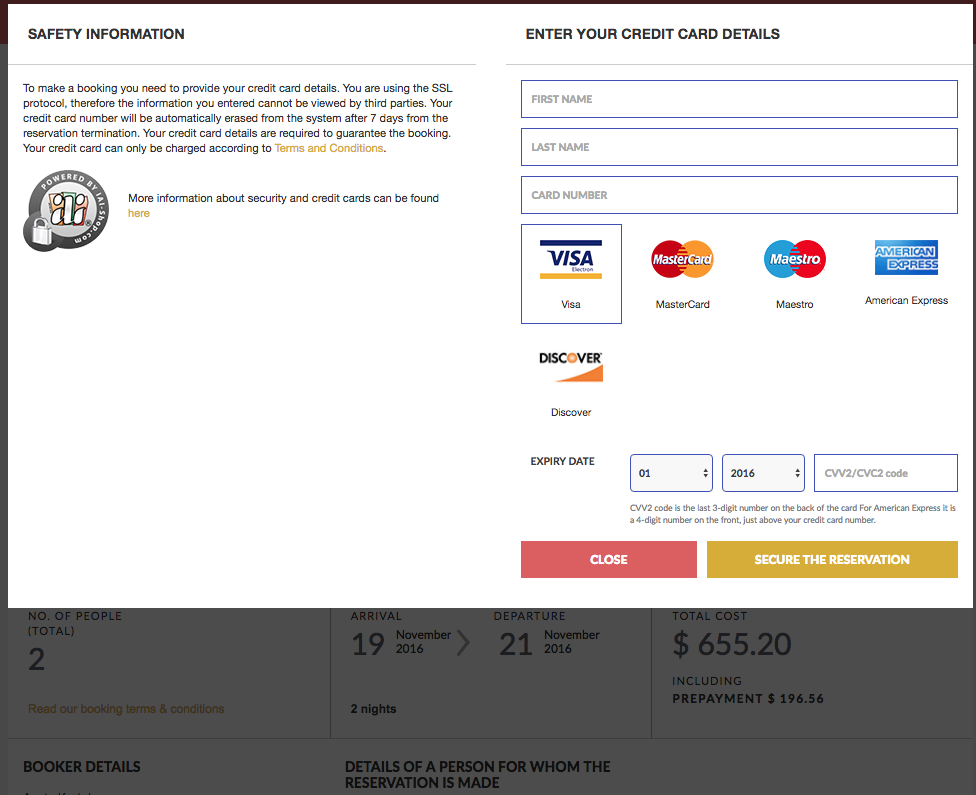Focus the Last Name input field

click(x=739, y=147)
